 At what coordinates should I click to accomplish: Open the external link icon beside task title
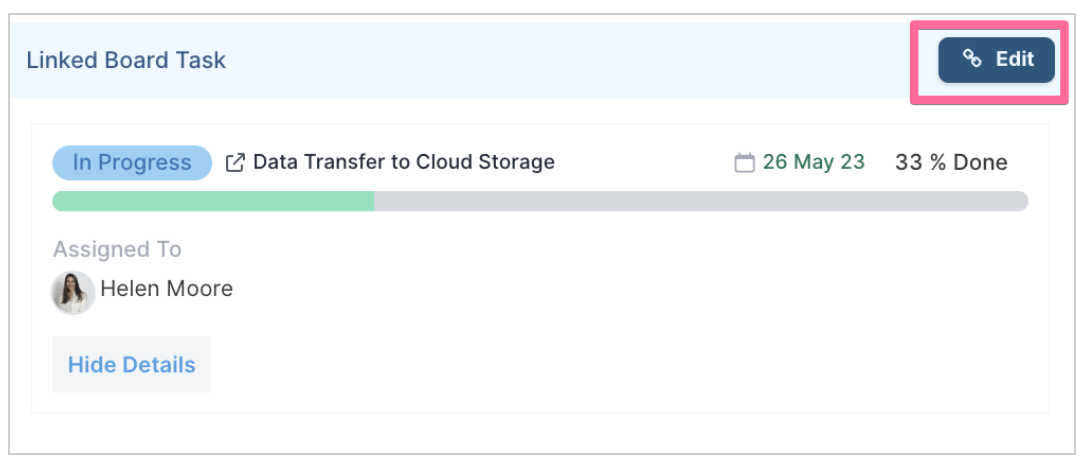tap(235, 163)
